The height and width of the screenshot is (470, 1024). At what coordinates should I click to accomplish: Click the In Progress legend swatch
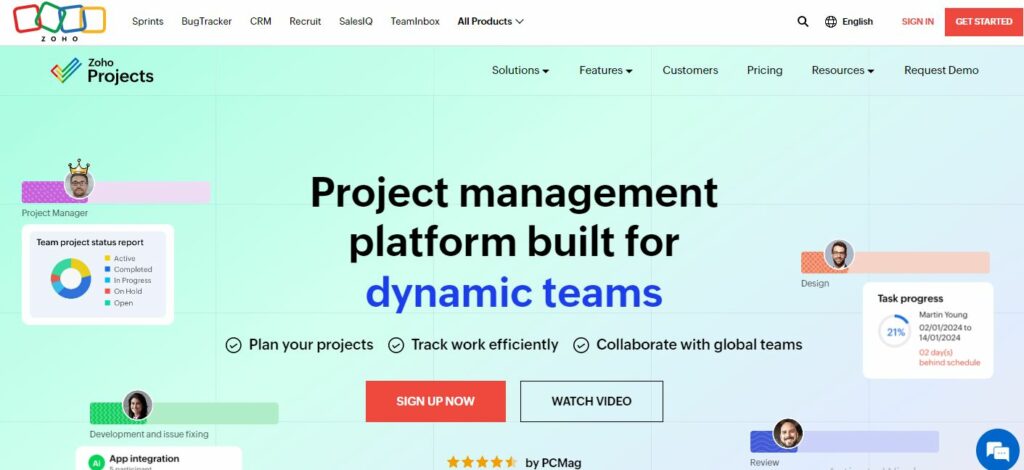(x=107, y=280)
